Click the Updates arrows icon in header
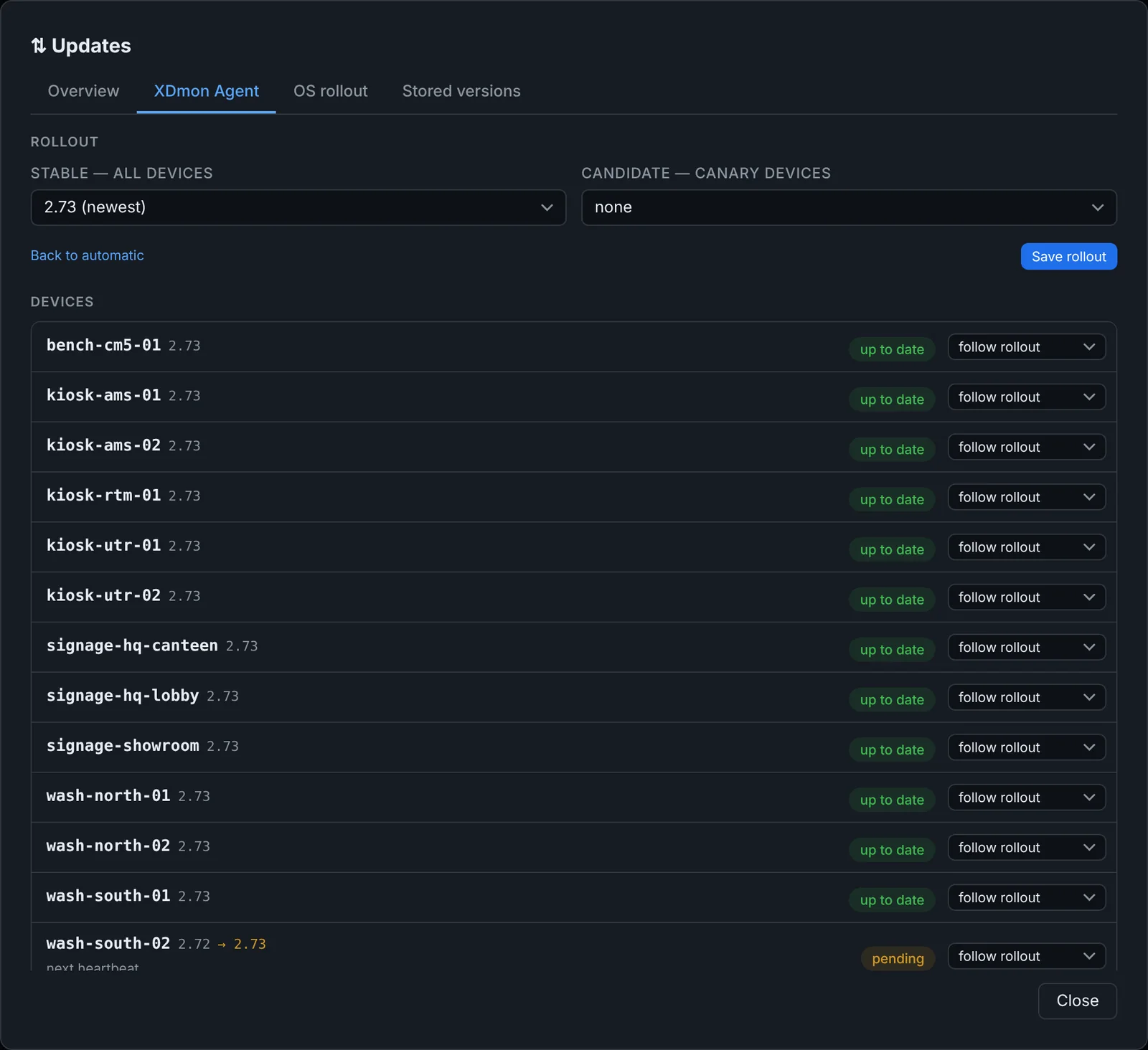 coord(38,46)
